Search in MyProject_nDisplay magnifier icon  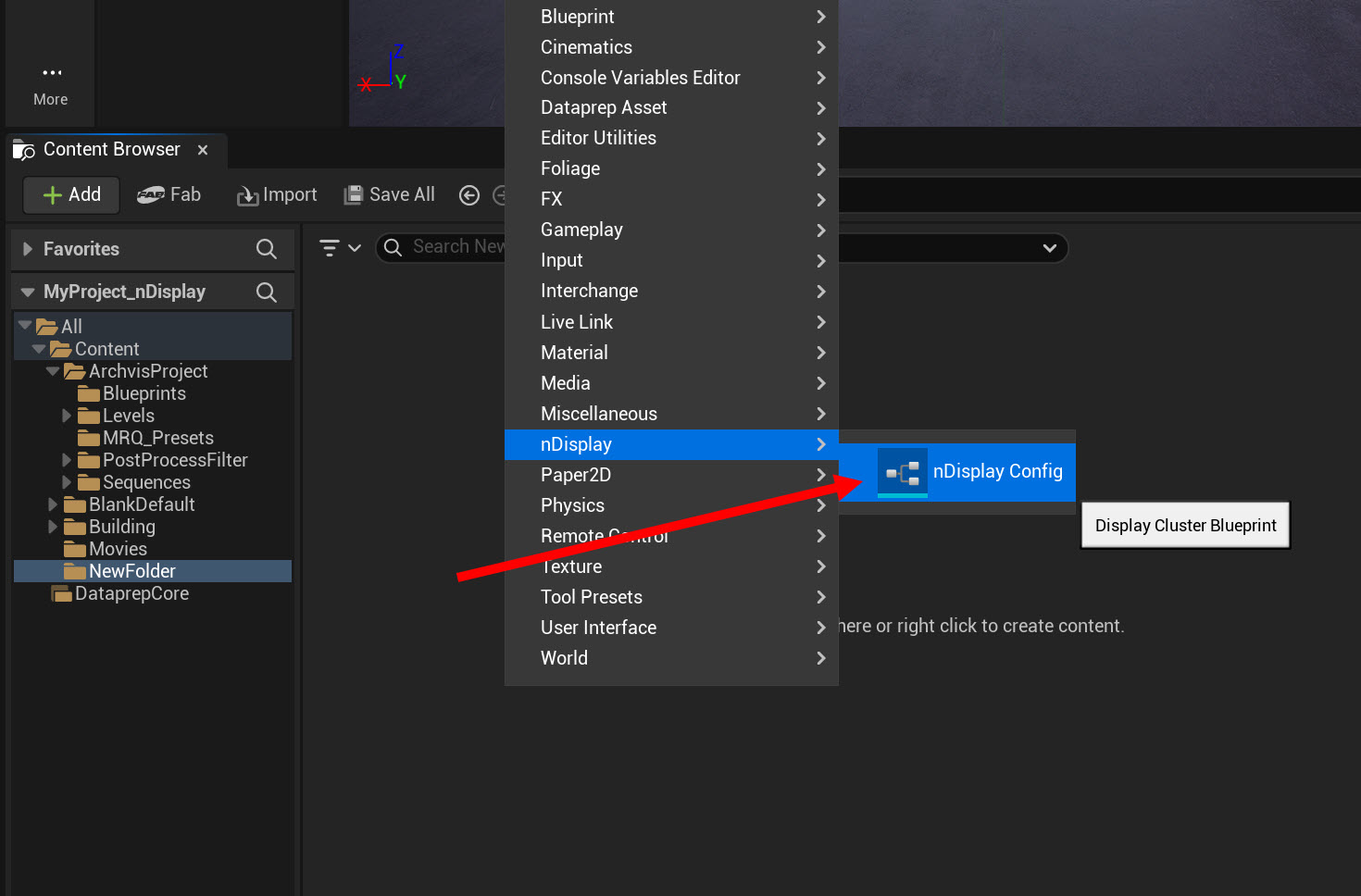(266, 292)
